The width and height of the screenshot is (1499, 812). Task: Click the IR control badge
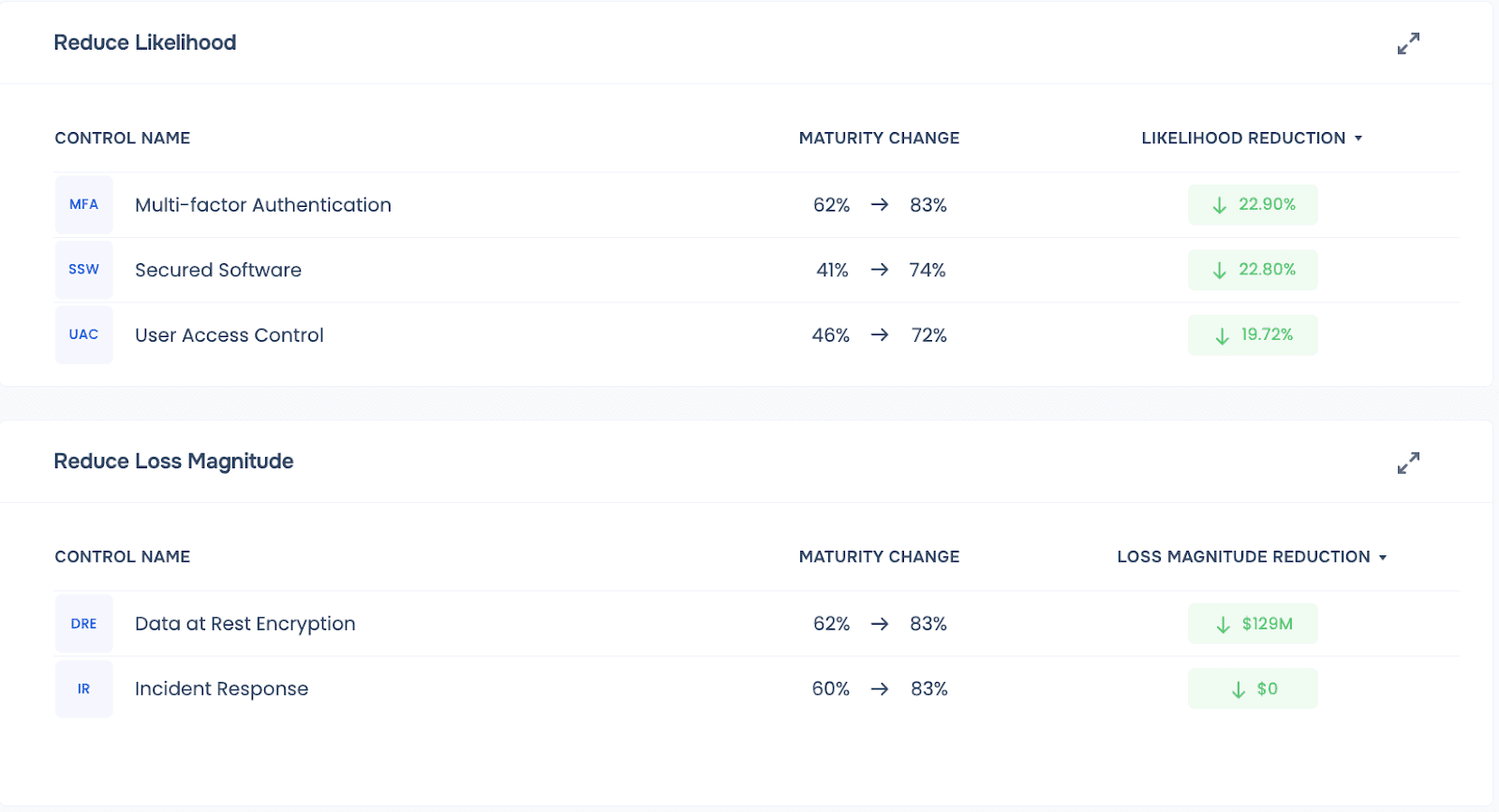coord(83,689)
